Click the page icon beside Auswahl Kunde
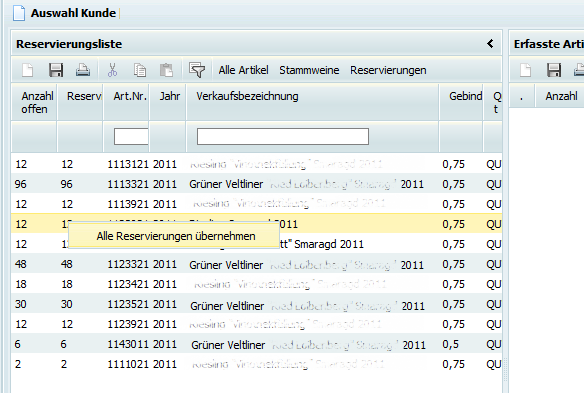This screenshot has width=584, height=393. (19, 13)
